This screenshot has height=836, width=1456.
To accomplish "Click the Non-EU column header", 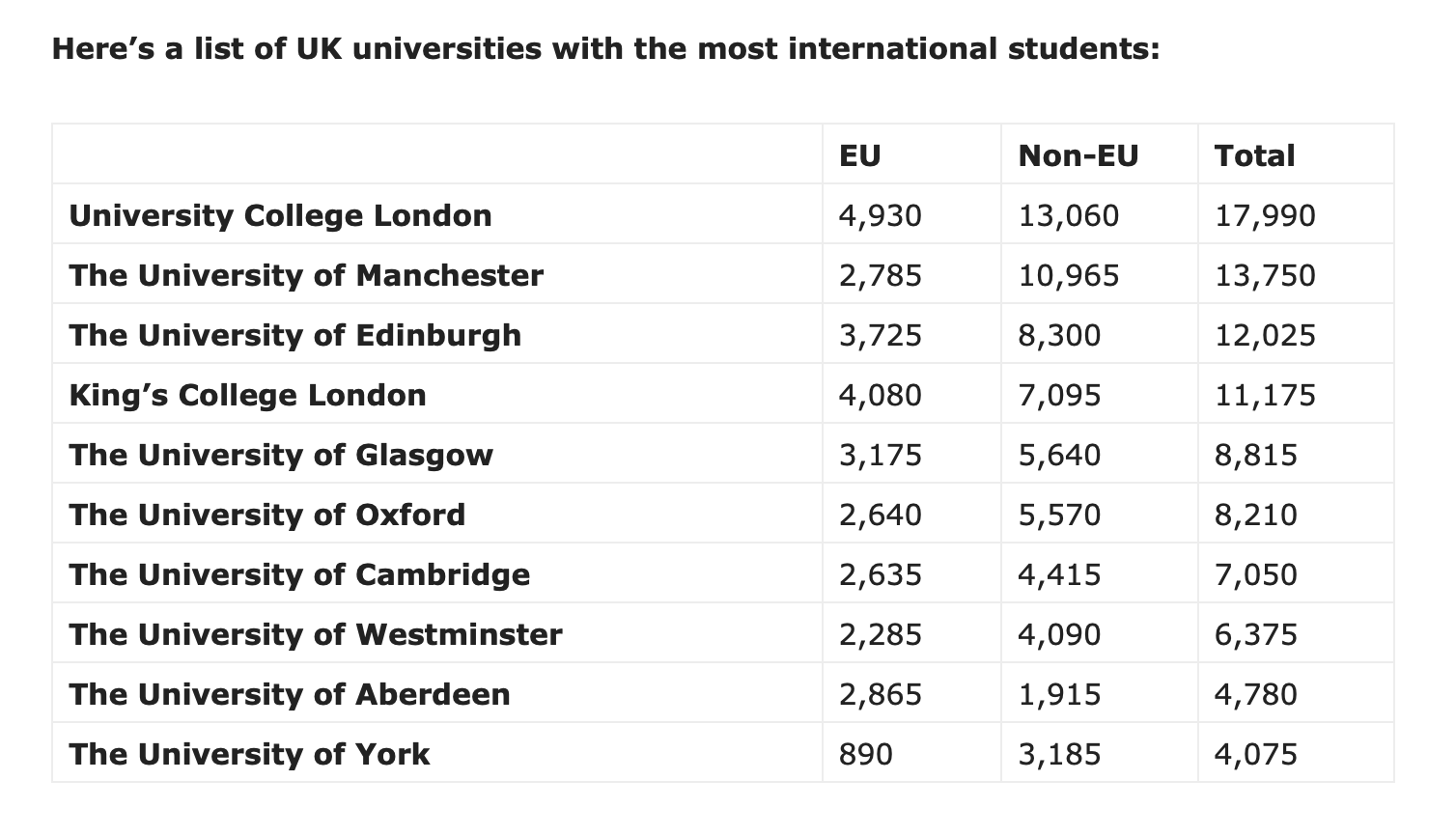I will click(1078, 155).
